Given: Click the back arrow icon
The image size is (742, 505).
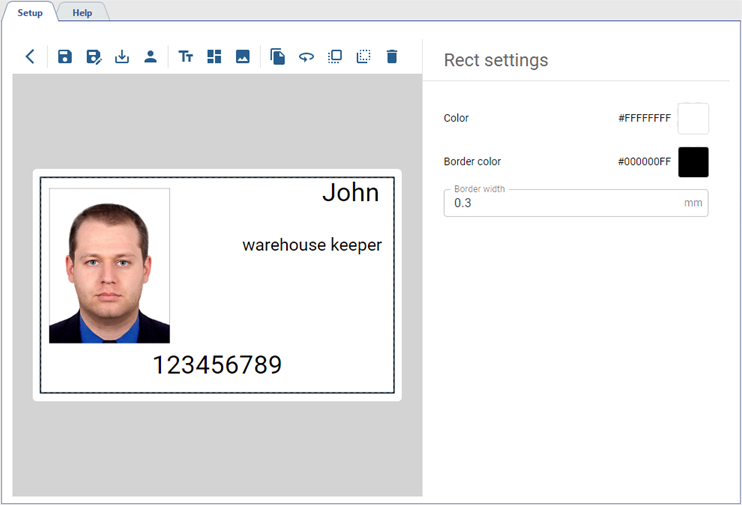Looking at the screenshot, I should pyautogui.click(x=30, y=57).
